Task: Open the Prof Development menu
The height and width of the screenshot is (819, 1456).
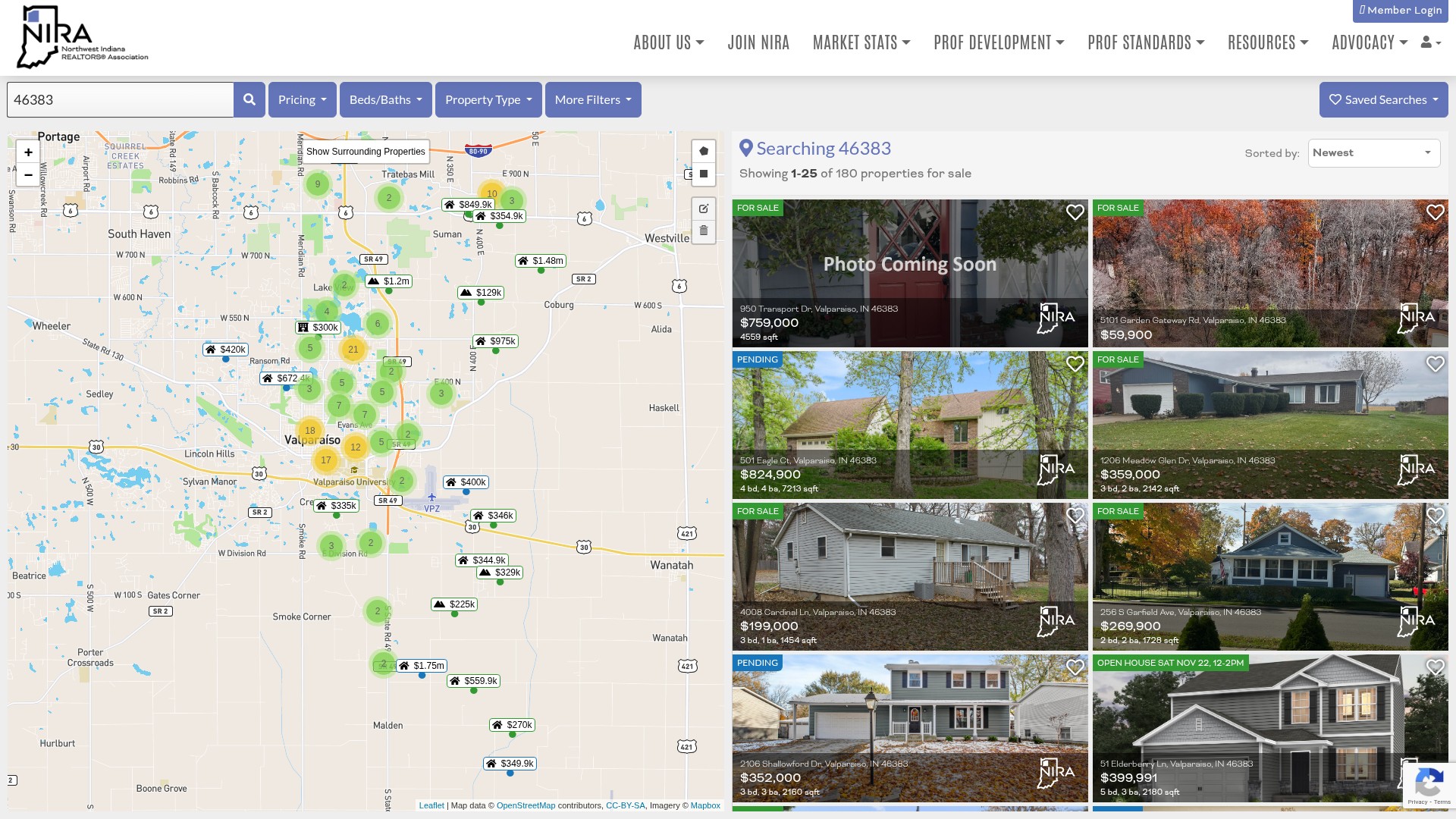Action: pos(999,42)
